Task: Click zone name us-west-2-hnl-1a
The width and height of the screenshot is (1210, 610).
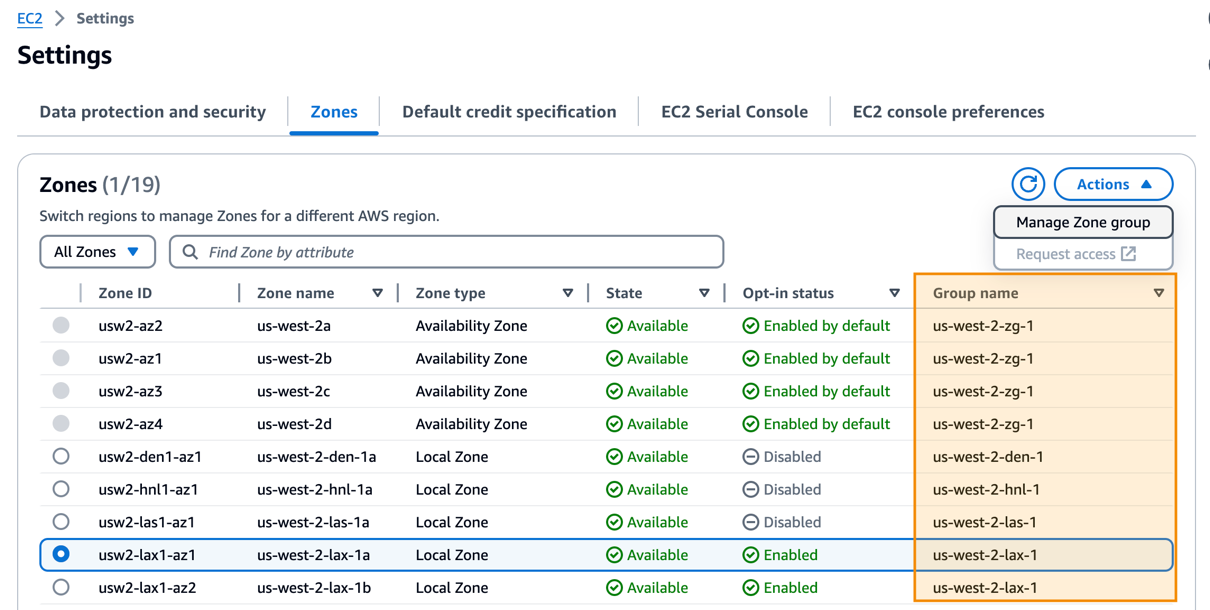Action: [315, 490]
